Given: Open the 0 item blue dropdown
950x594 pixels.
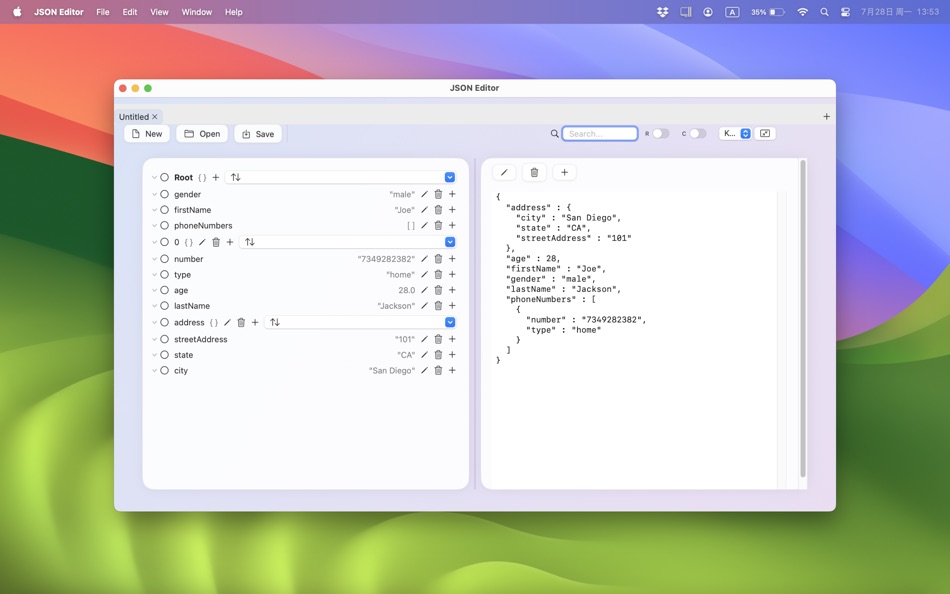Looking at the screenshot, I should pyautogui.click(x=450, y=242).
